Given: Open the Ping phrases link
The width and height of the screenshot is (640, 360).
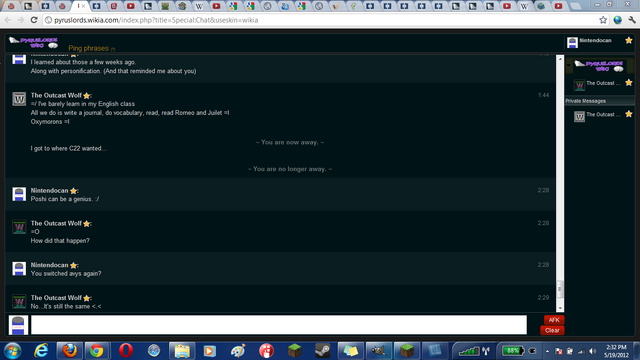Looking at the screenshot, I should coord(89,48).
